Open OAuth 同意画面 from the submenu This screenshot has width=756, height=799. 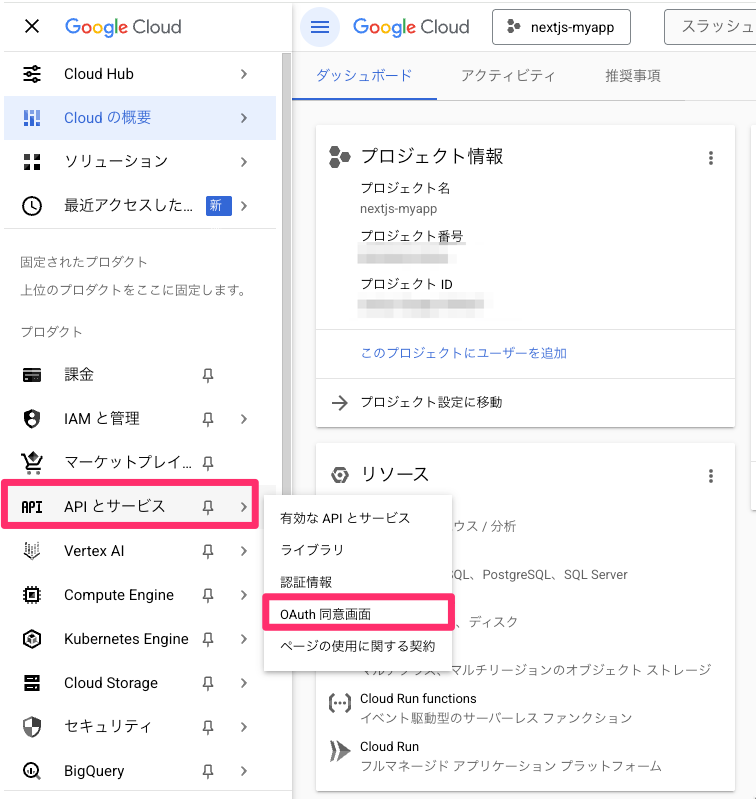click(358, 615)
